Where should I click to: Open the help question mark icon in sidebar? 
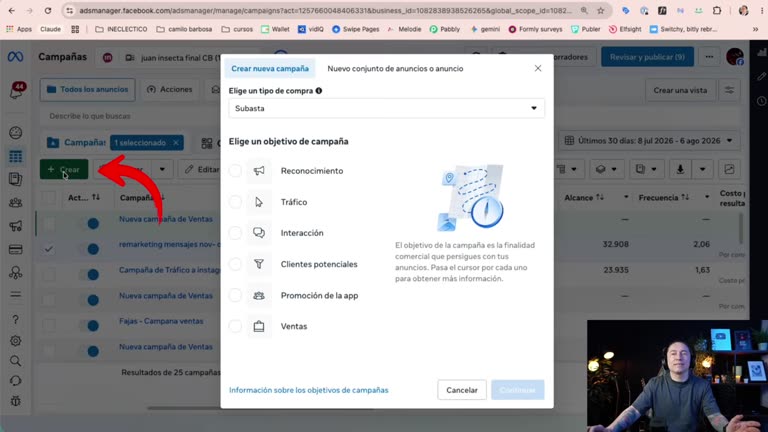(16, 320)
